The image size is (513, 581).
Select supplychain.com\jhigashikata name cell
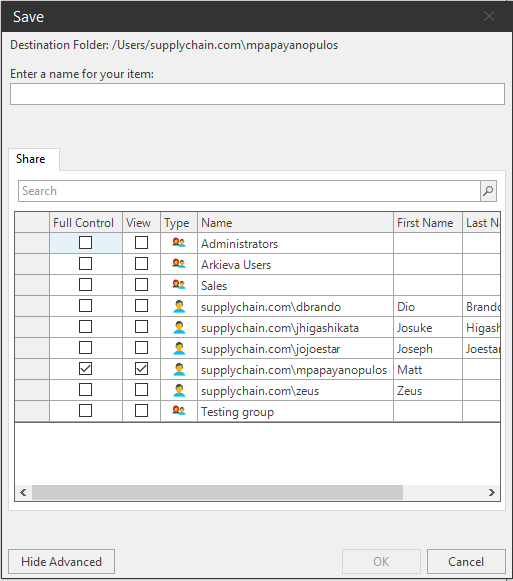295,327
